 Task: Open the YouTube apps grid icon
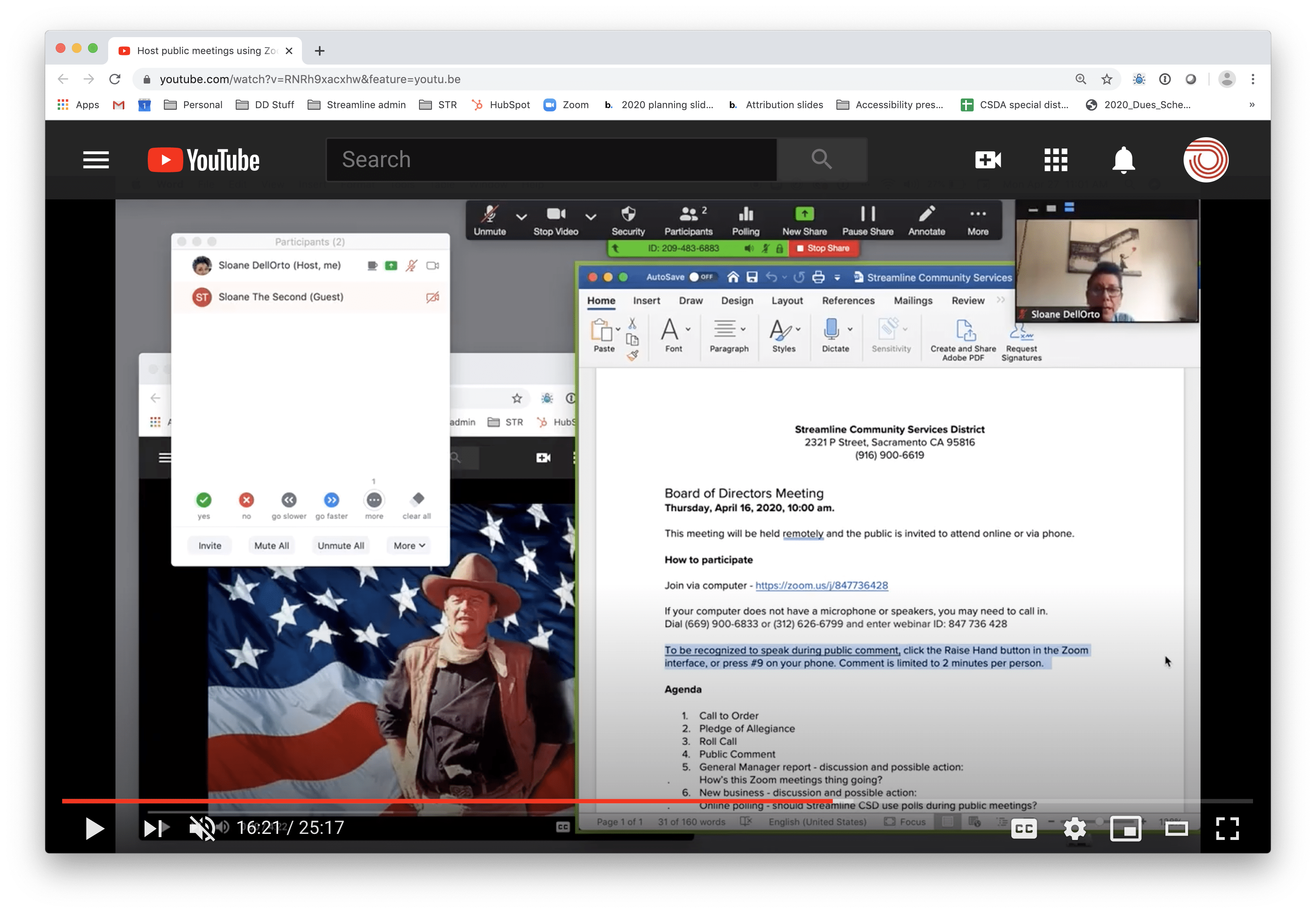click(1056, 159)
